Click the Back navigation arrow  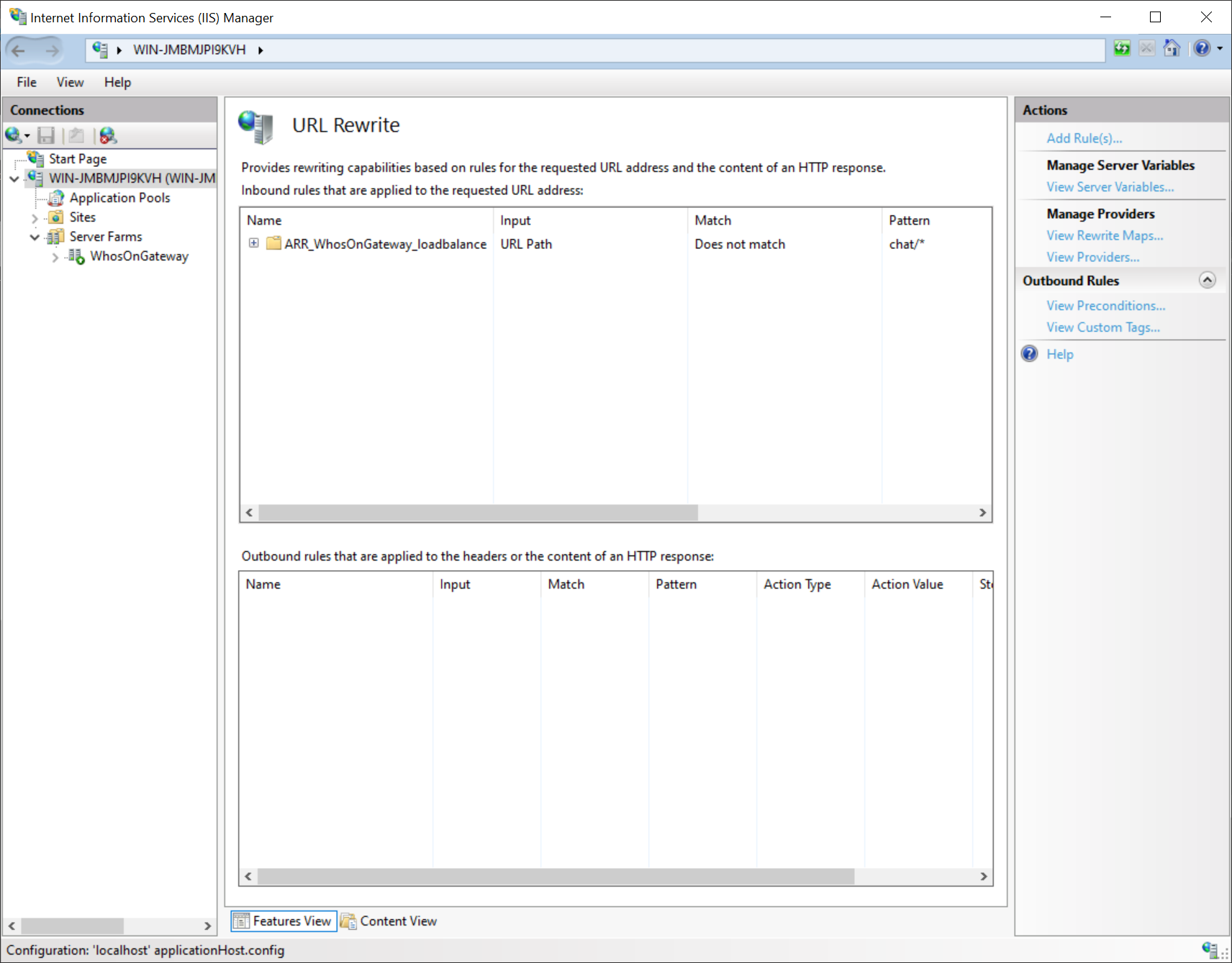coord(19,50)
